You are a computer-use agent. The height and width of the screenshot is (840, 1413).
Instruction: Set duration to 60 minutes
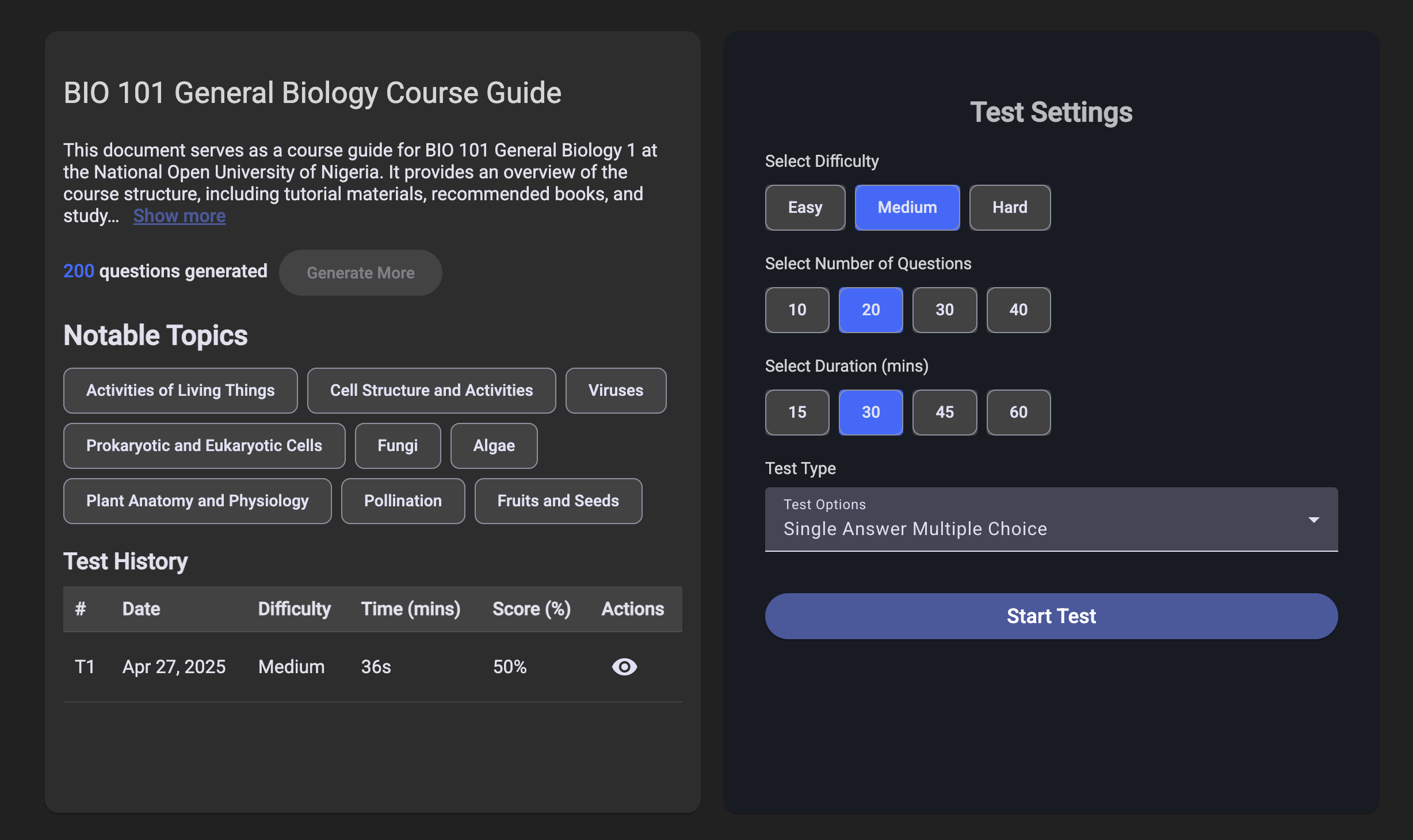[1018, 412]
